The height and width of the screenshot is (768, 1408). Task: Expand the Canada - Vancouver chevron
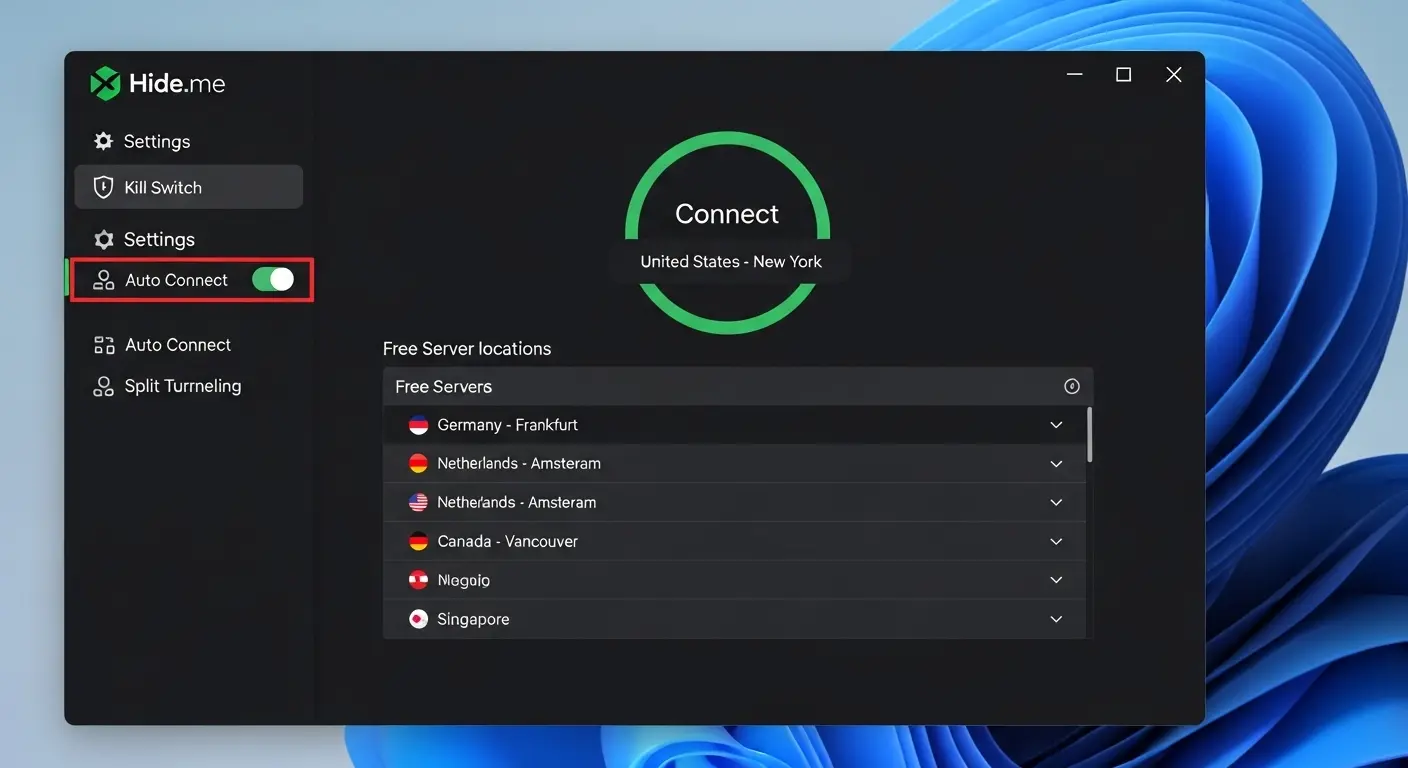pos(1056,541)
